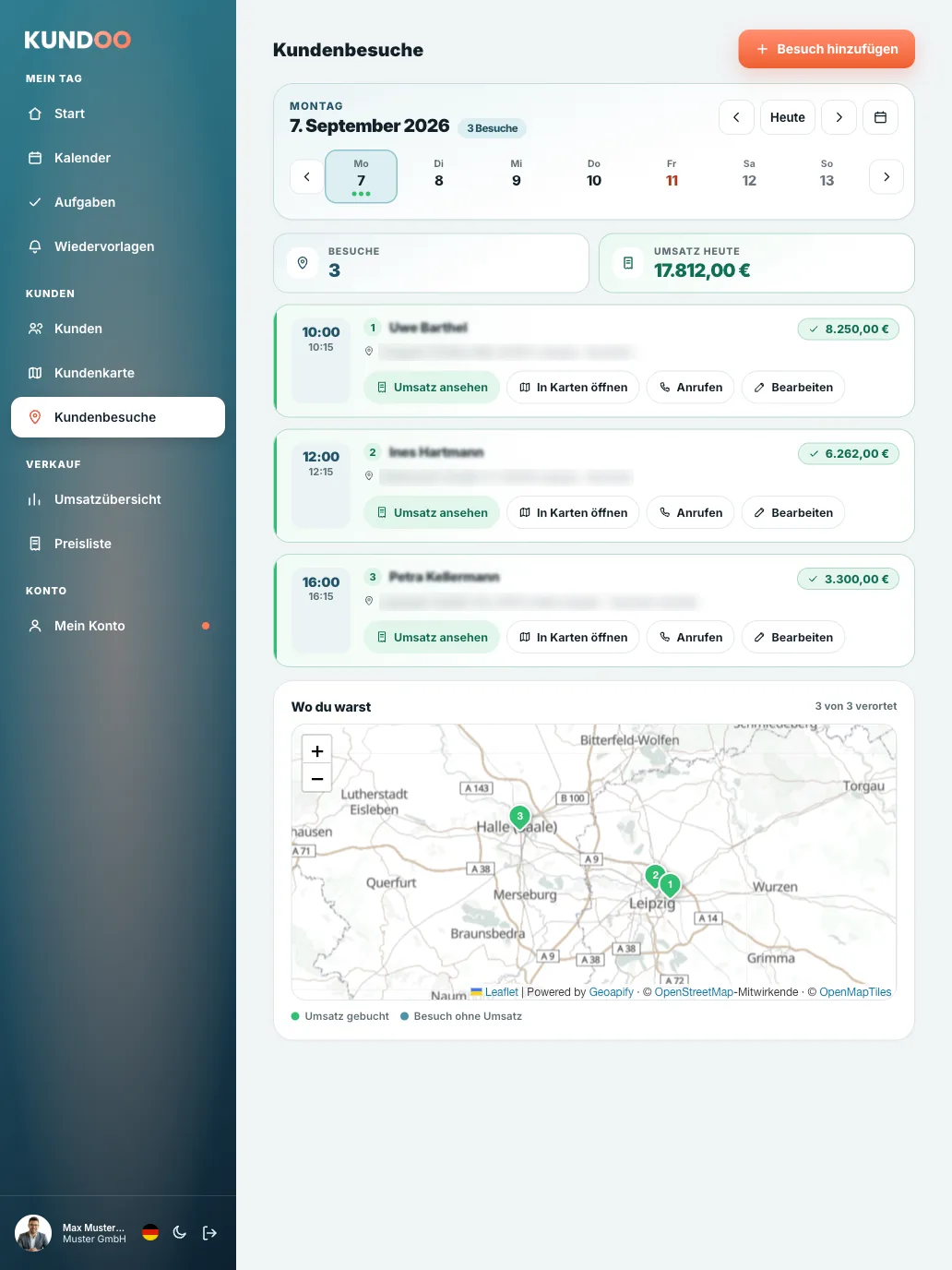The image size is (952, 1270).
Task: Select Sunday 13 in the day strip
Action: click(x=827, y=174)
